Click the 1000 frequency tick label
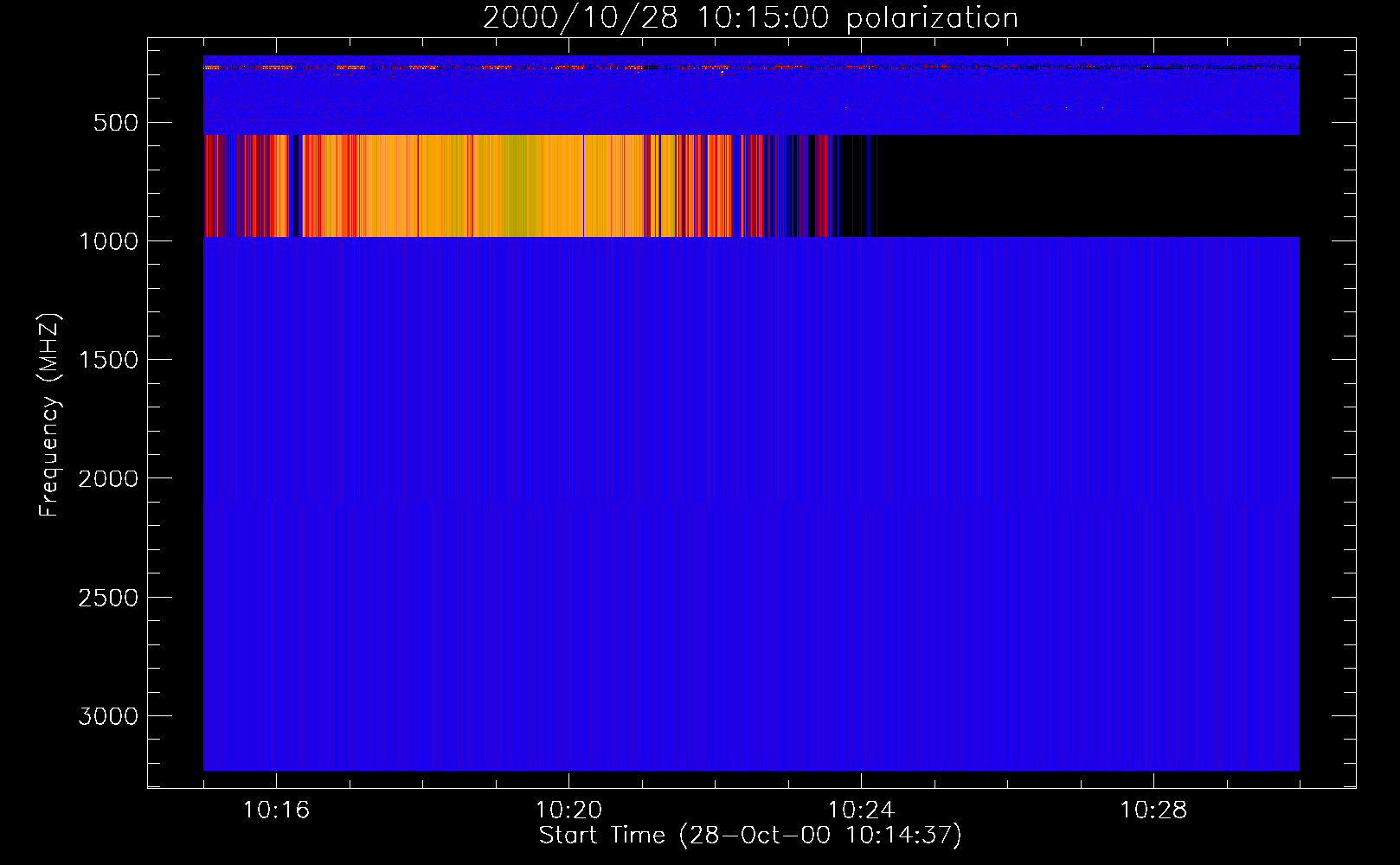This screenshot has width=1400, height=865. pos(108,241)
